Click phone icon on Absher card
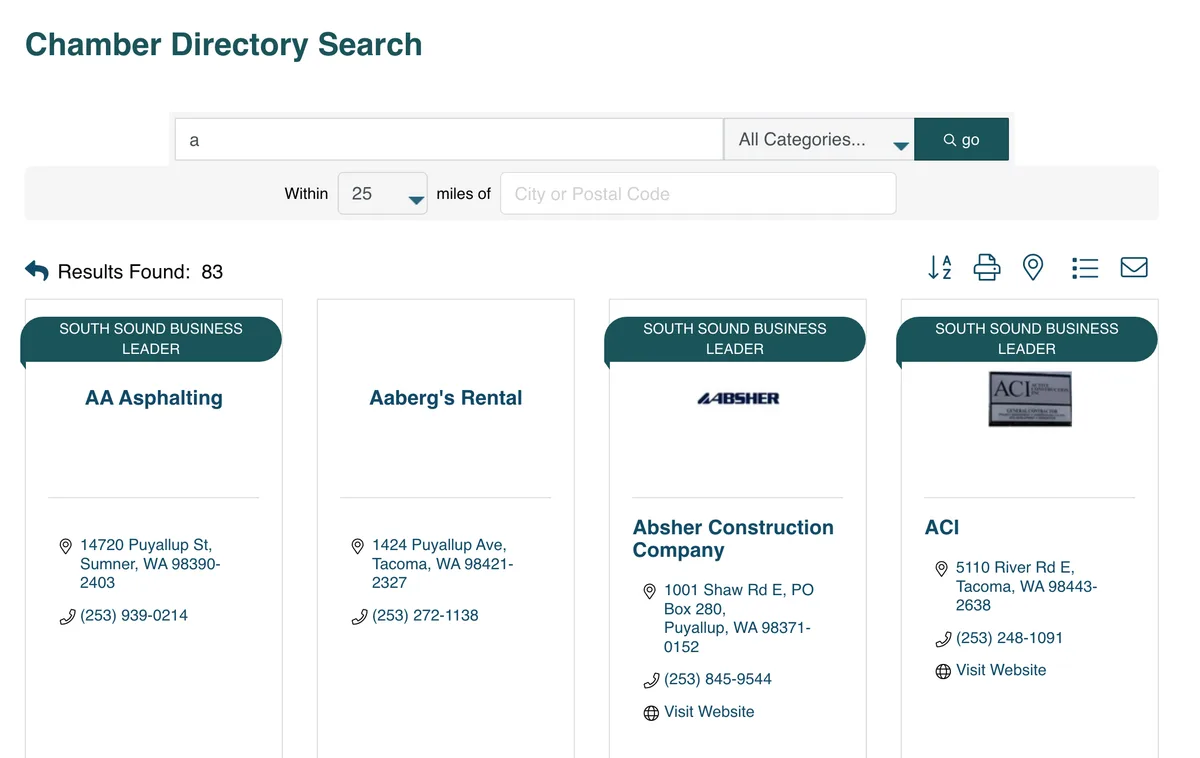 pyautogui.click(x=651, y=681)
